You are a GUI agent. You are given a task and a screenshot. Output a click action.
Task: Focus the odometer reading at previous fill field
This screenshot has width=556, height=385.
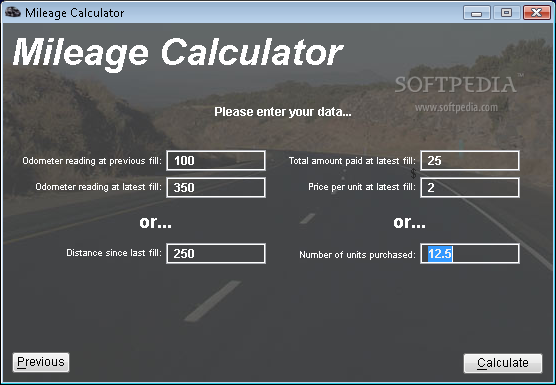pos(216,161)
